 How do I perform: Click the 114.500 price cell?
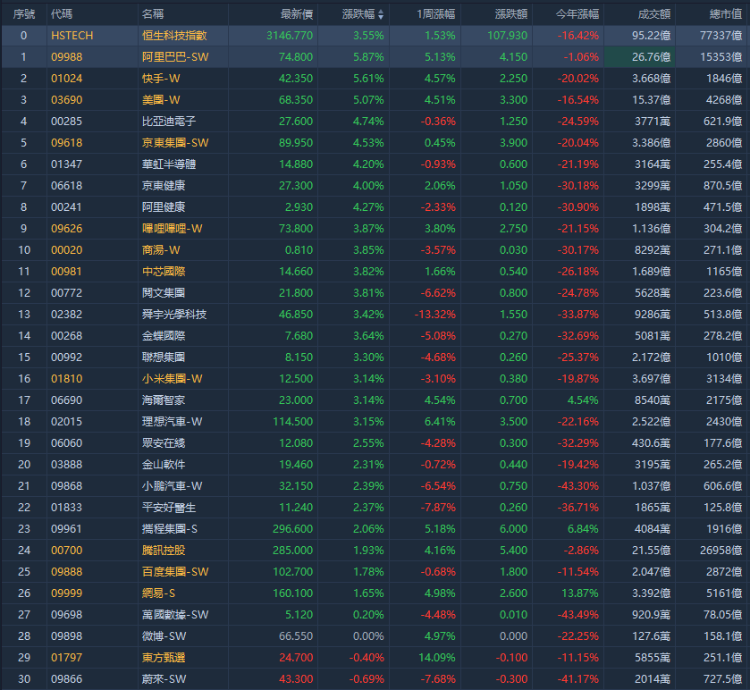point(293,421)
